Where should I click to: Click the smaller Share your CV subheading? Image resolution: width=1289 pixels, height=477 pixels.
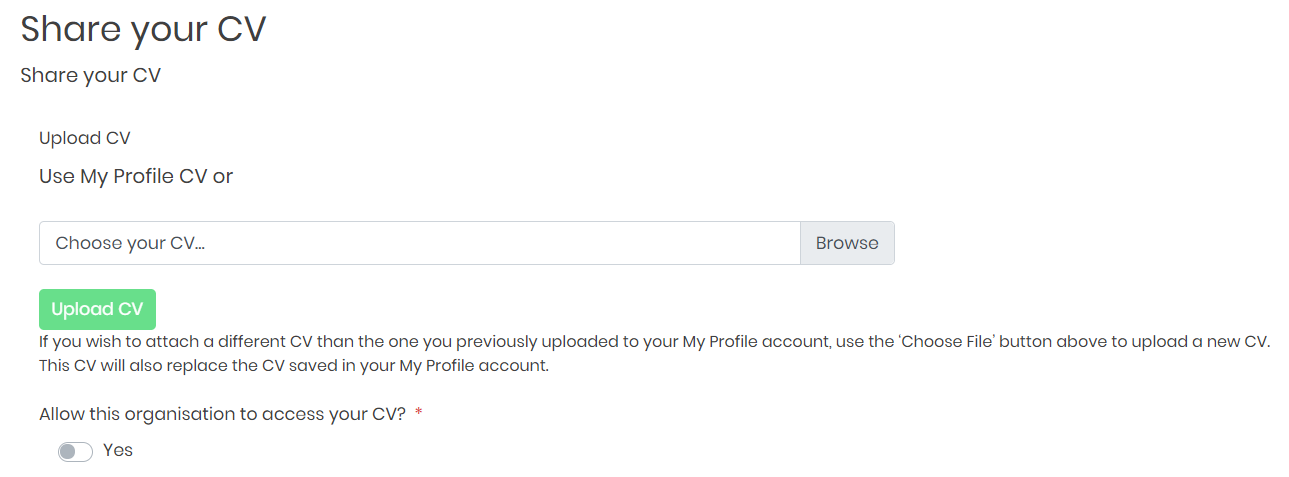click(90, 76)
